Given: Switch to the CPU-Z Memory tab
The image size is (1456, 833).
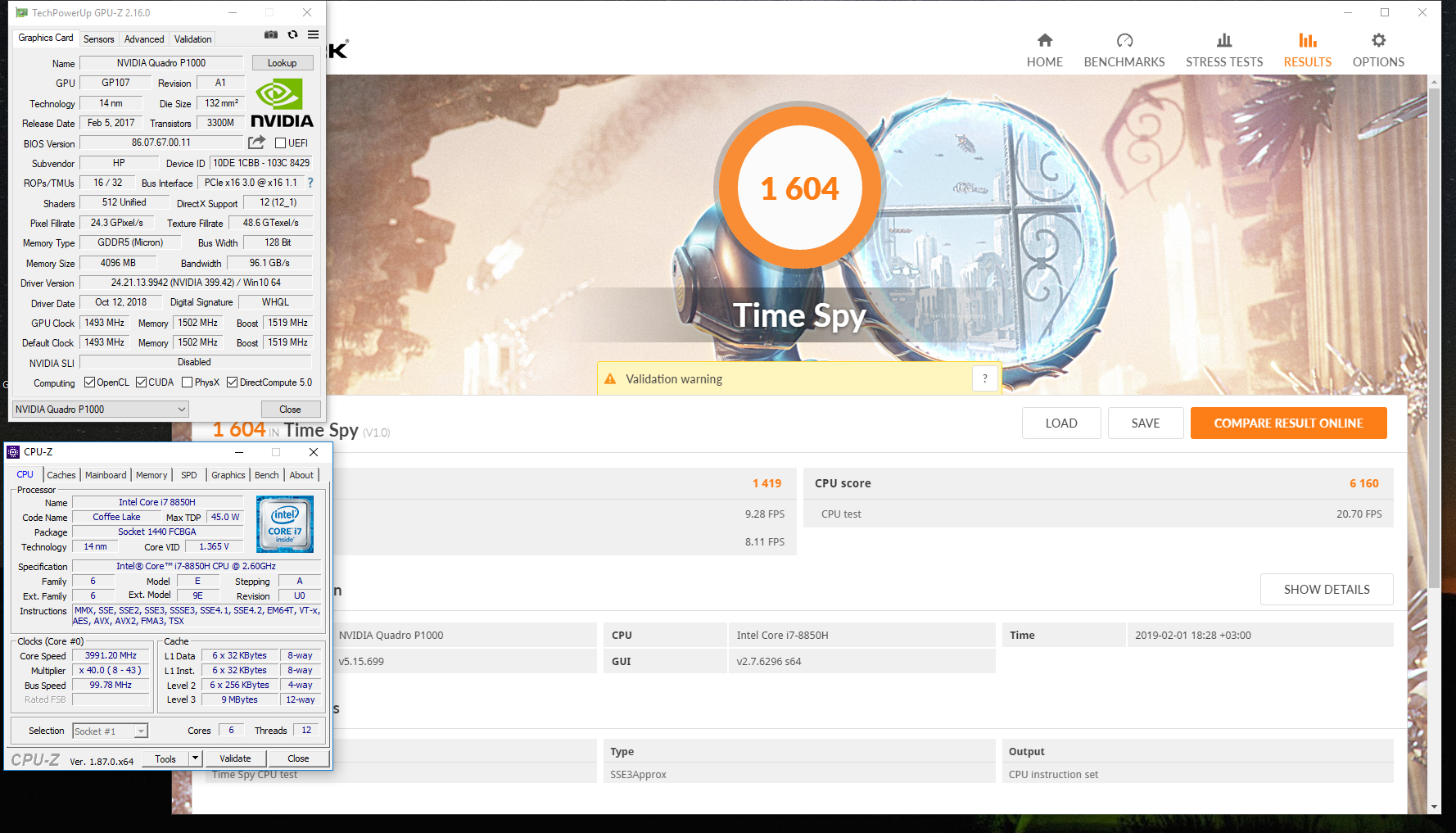Looking at the screenshot, I should click(x=151, y=475).
